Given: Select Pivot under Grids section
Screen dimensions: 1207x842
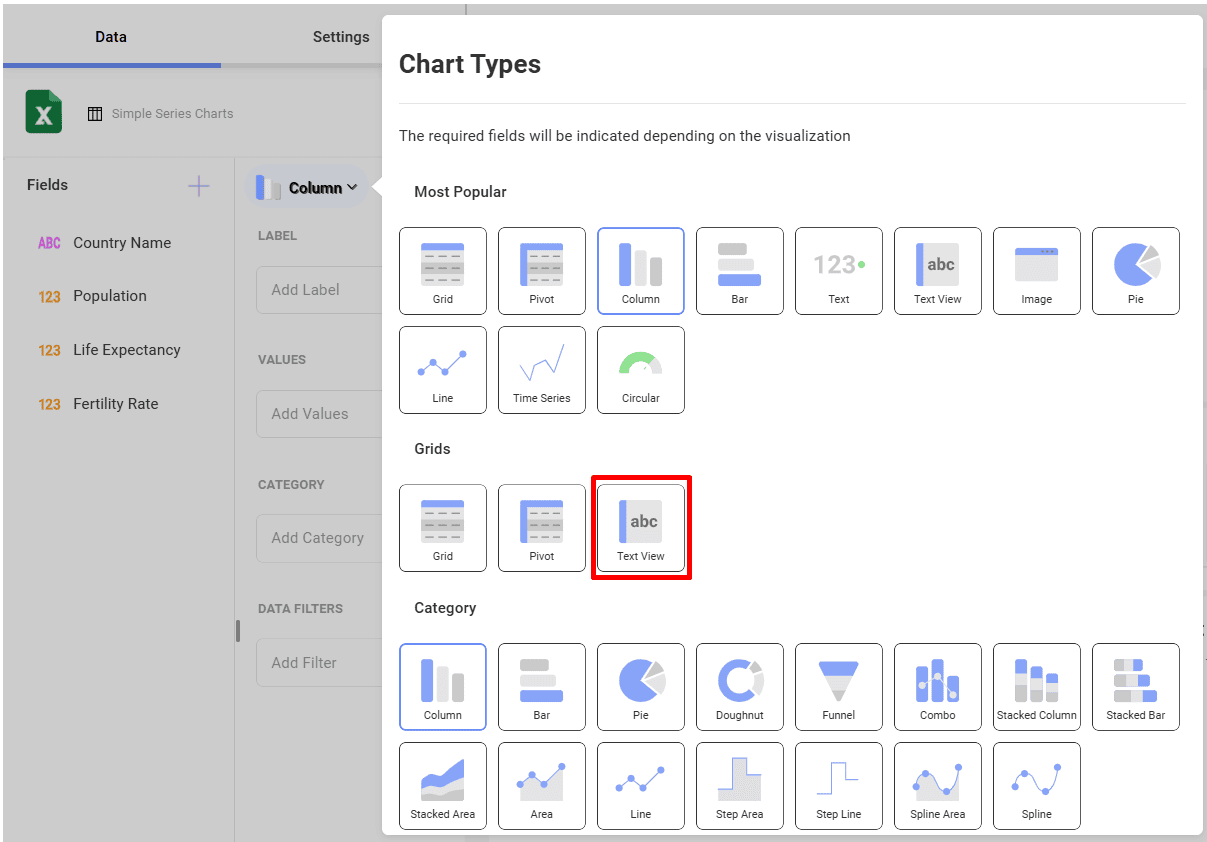Looking at the screenshot, I should (x=542, y=528).
